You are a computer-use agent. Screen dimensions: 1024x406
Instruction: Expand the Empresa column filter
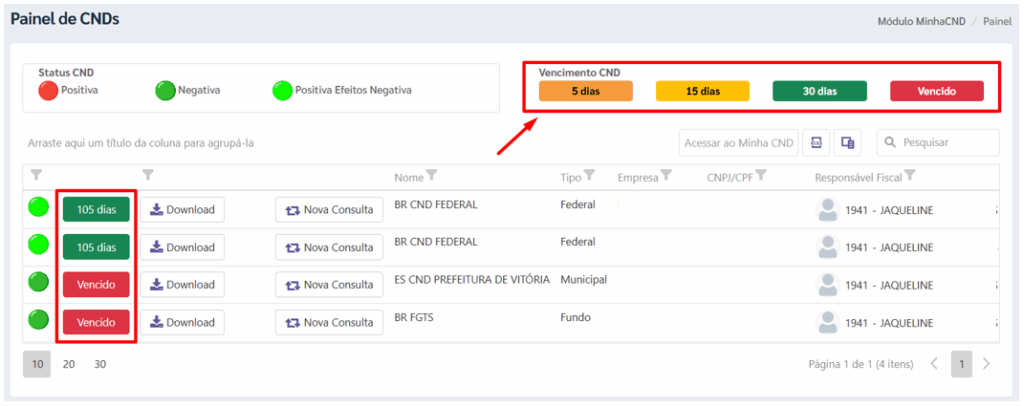tap(666, 176)
